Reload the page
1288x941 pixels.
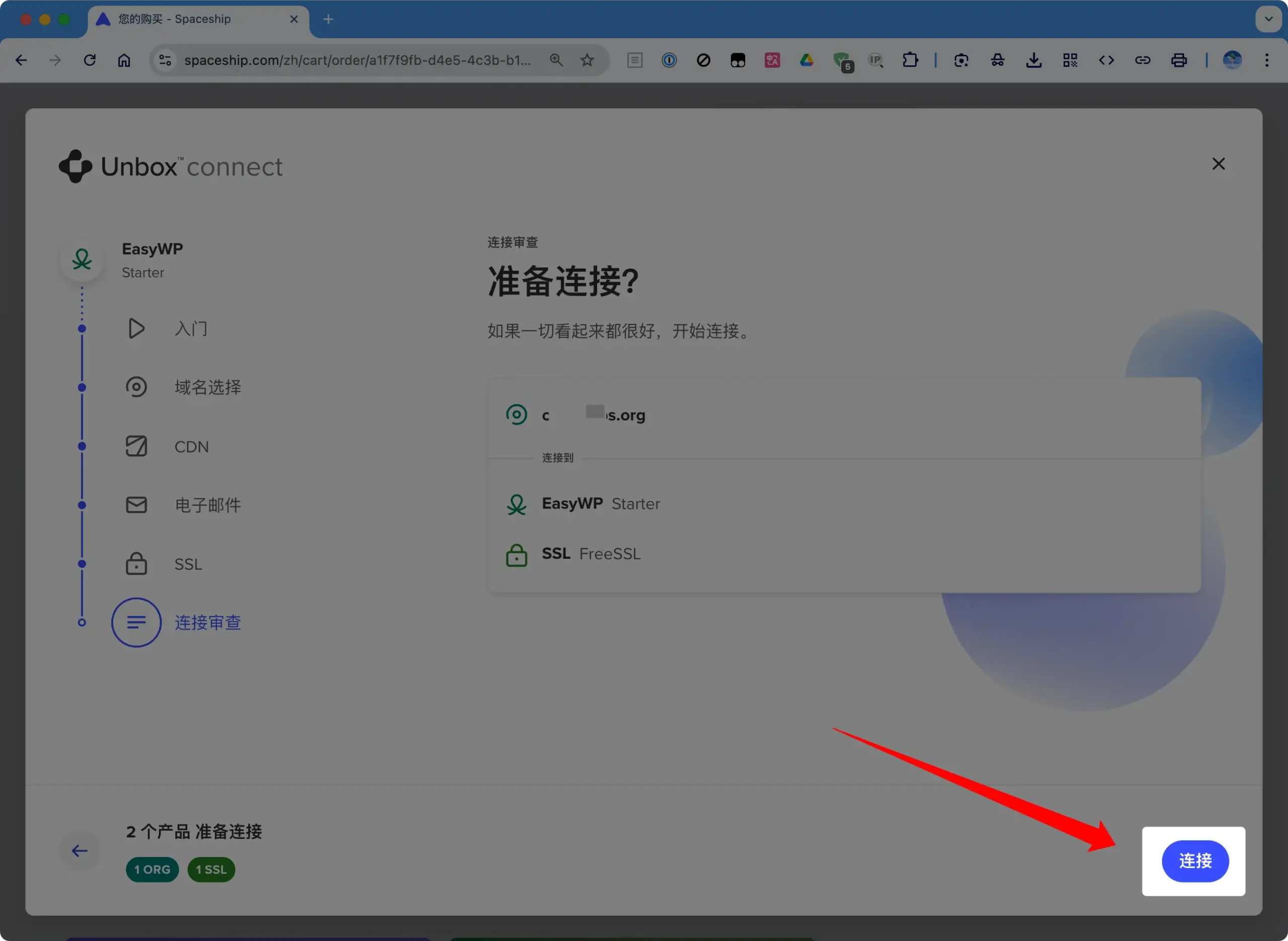pos(90,60)
